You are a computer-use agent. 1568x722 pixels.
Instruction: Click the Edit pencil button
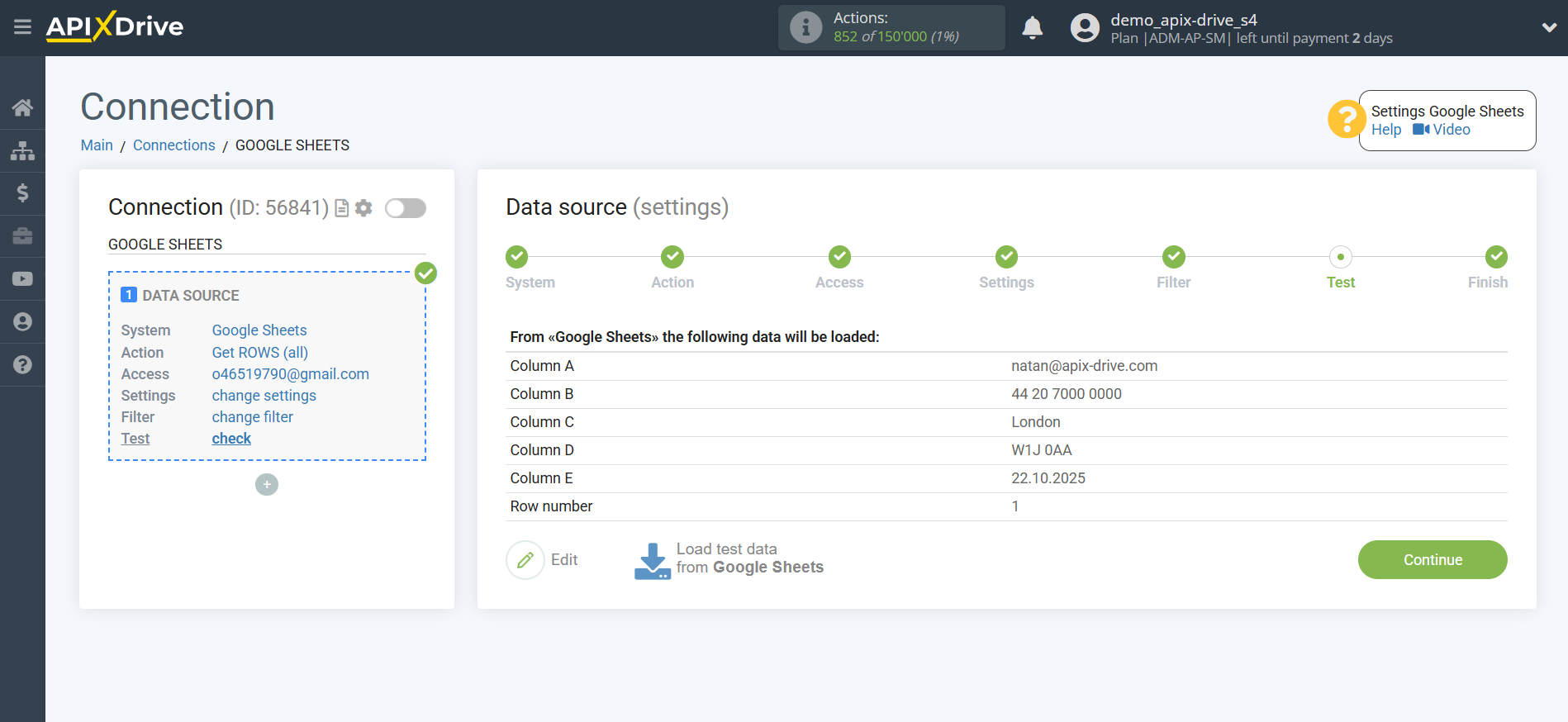point(525,560)
